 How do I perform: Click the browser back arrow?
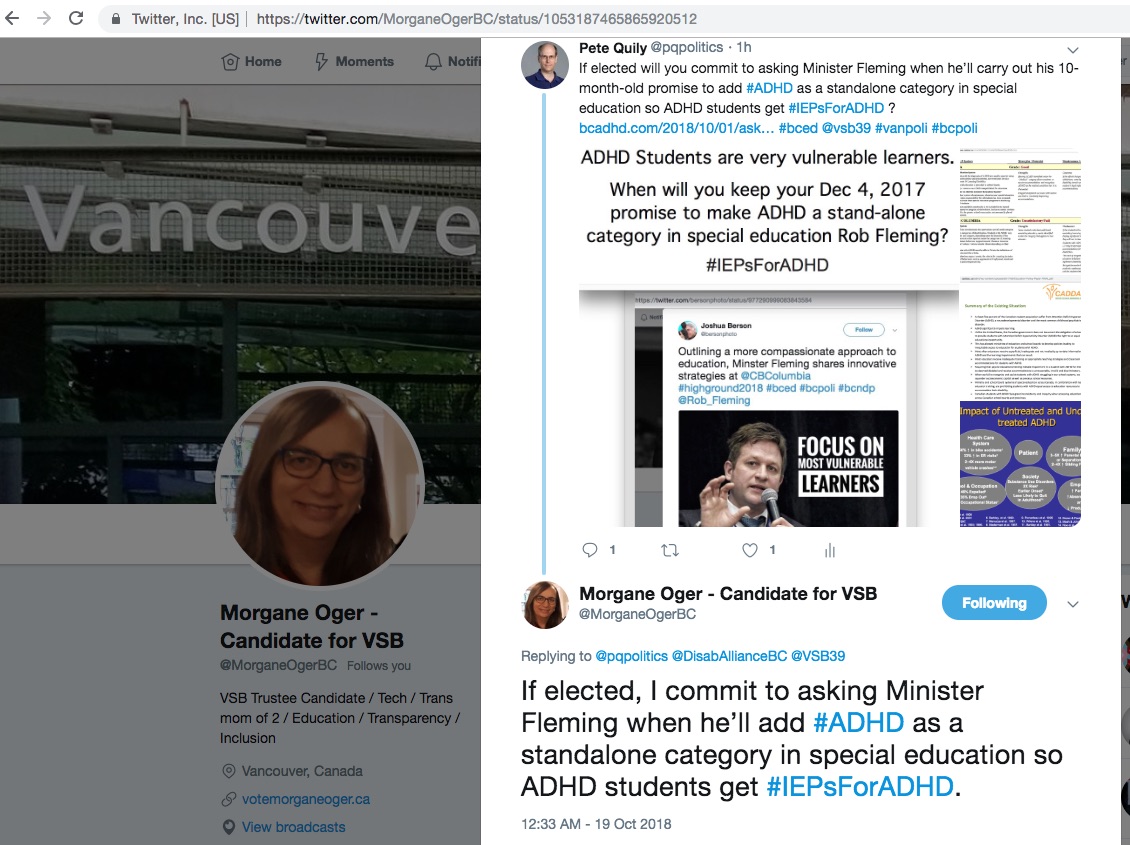point(12,18)
